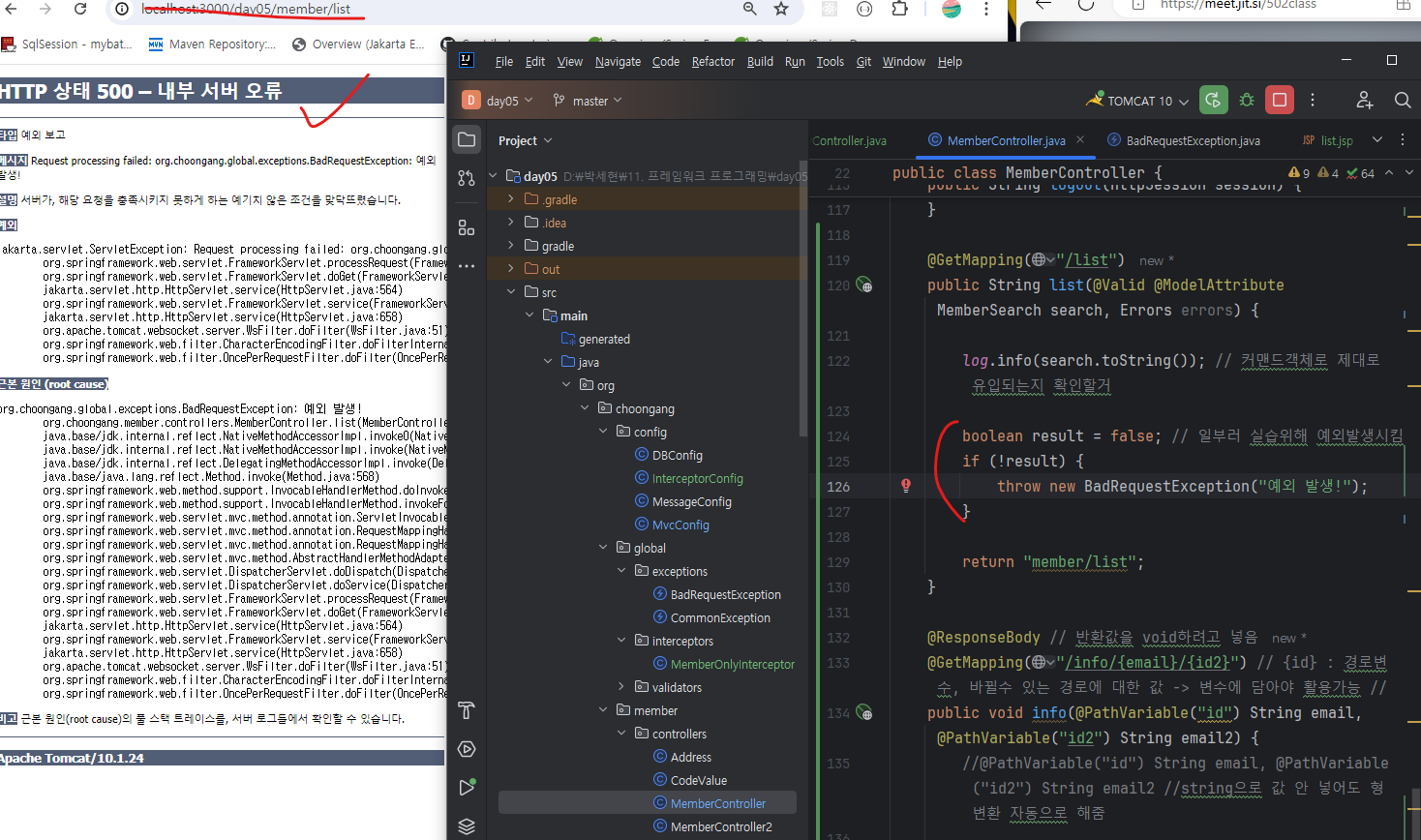
Task: Show more tool windows ellipsis
Action: coord(467,266)
